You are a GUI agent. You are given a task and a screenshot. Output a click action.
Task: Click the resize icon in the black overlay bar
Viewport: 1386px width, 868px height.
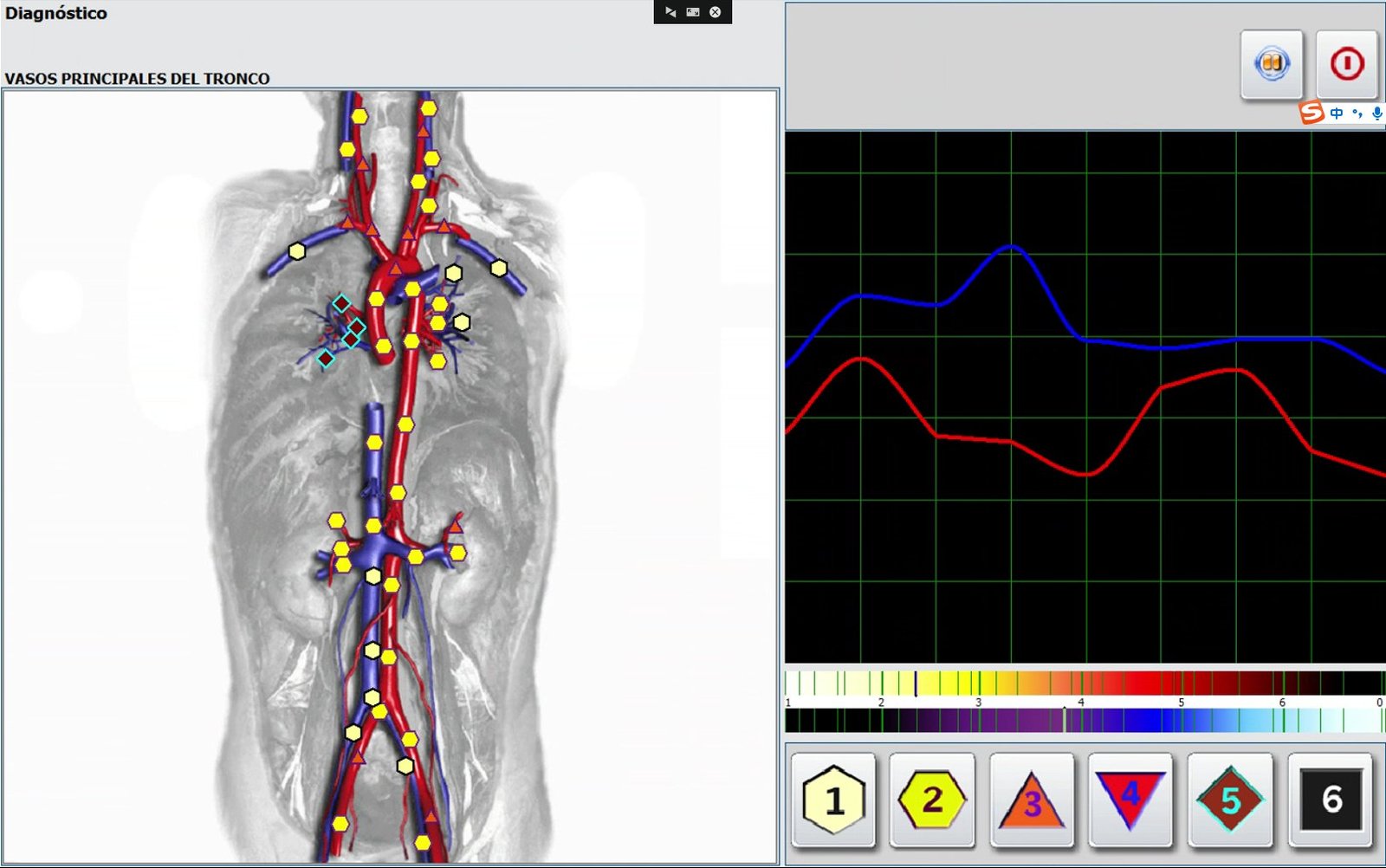693,12
